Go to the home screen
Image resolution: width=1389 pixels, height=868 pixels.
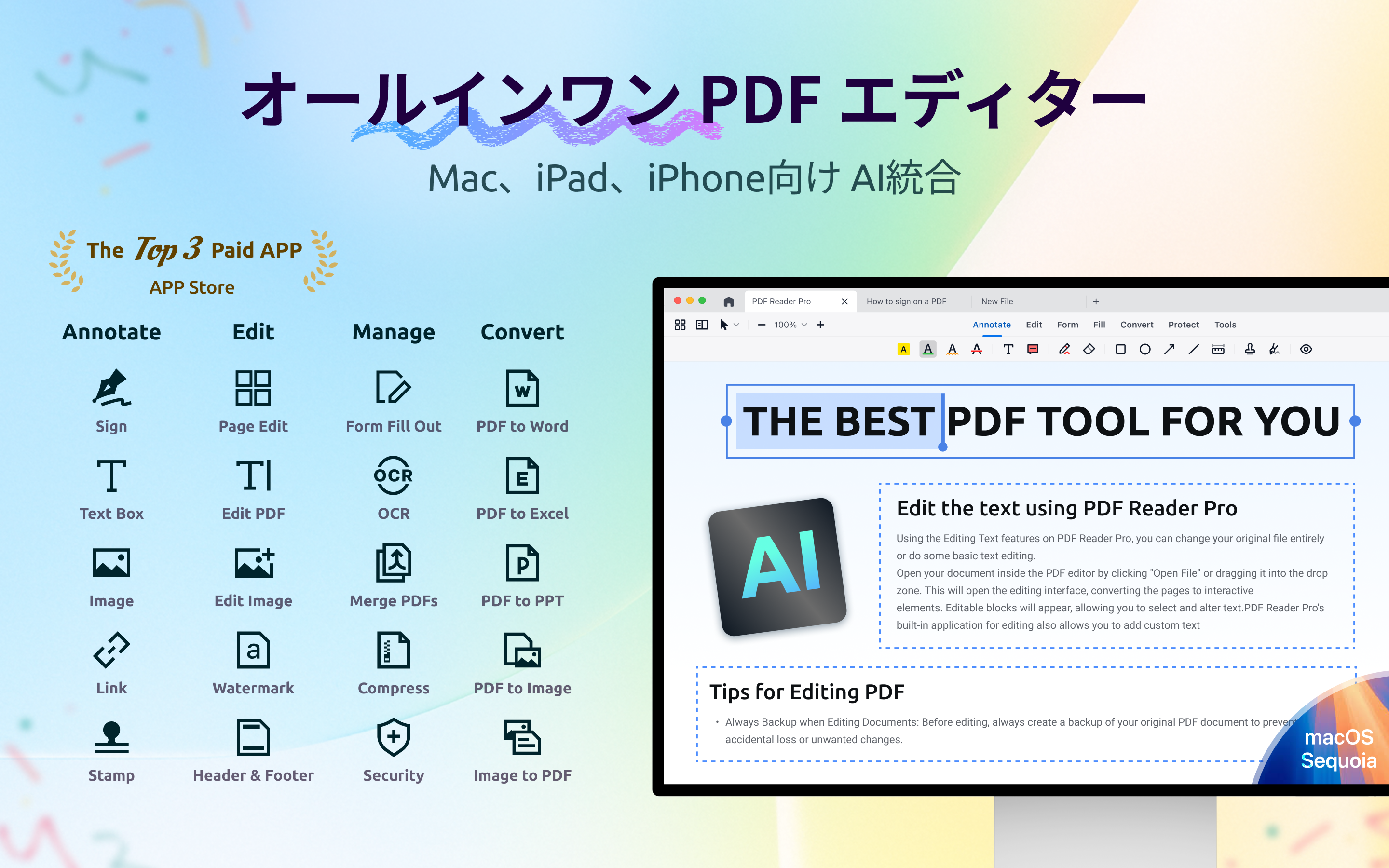pos(728,301)
